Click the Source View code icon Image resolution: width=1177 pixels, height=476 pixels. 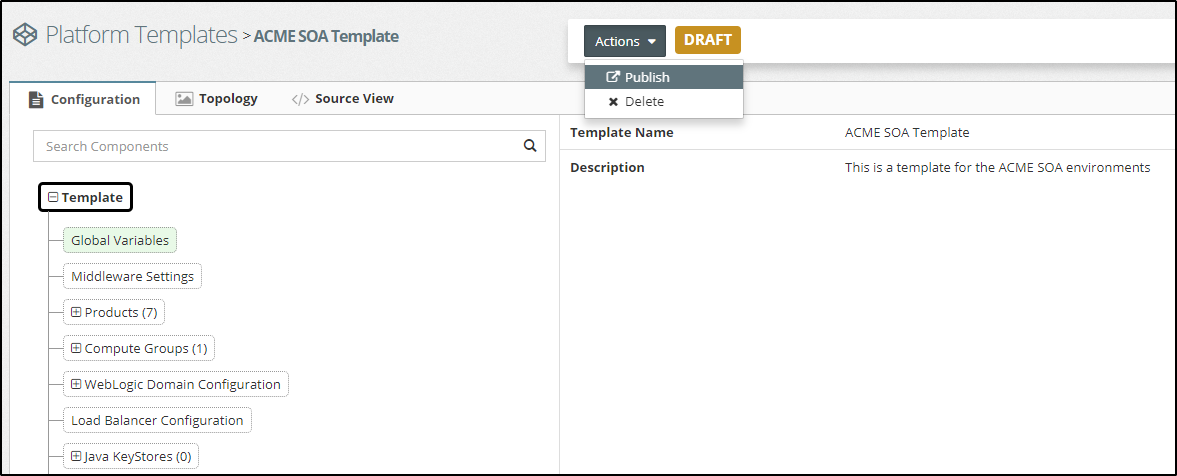(300, 99)
